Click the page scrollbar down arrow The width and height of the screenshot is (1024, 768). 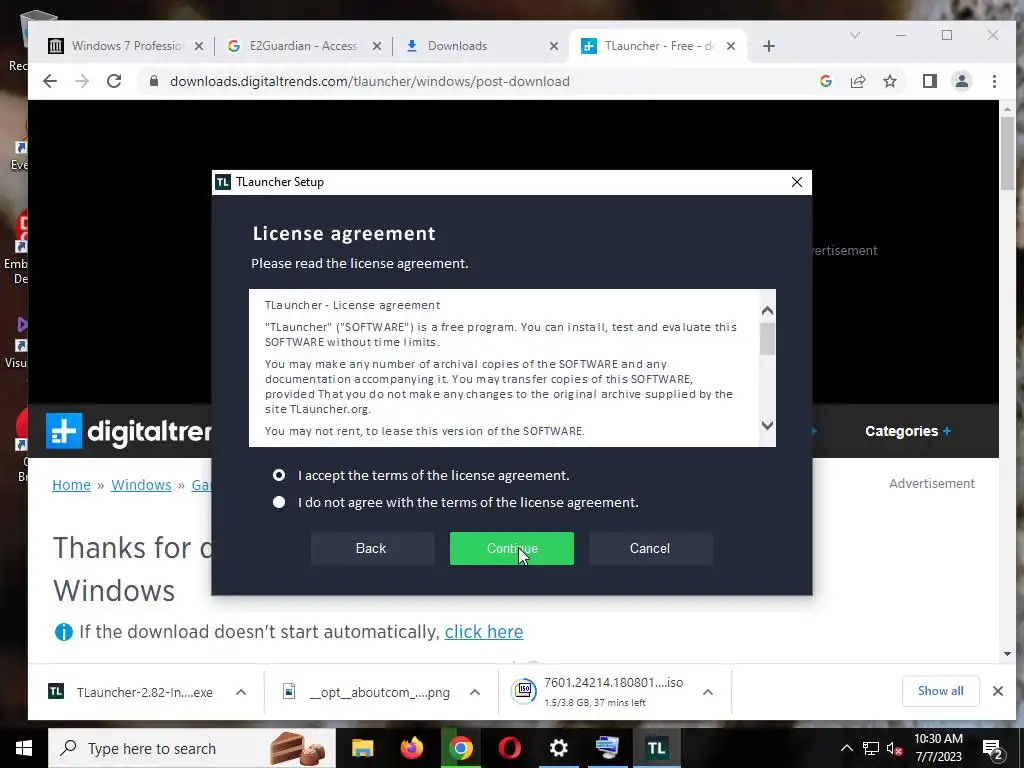coord(1007,654)
